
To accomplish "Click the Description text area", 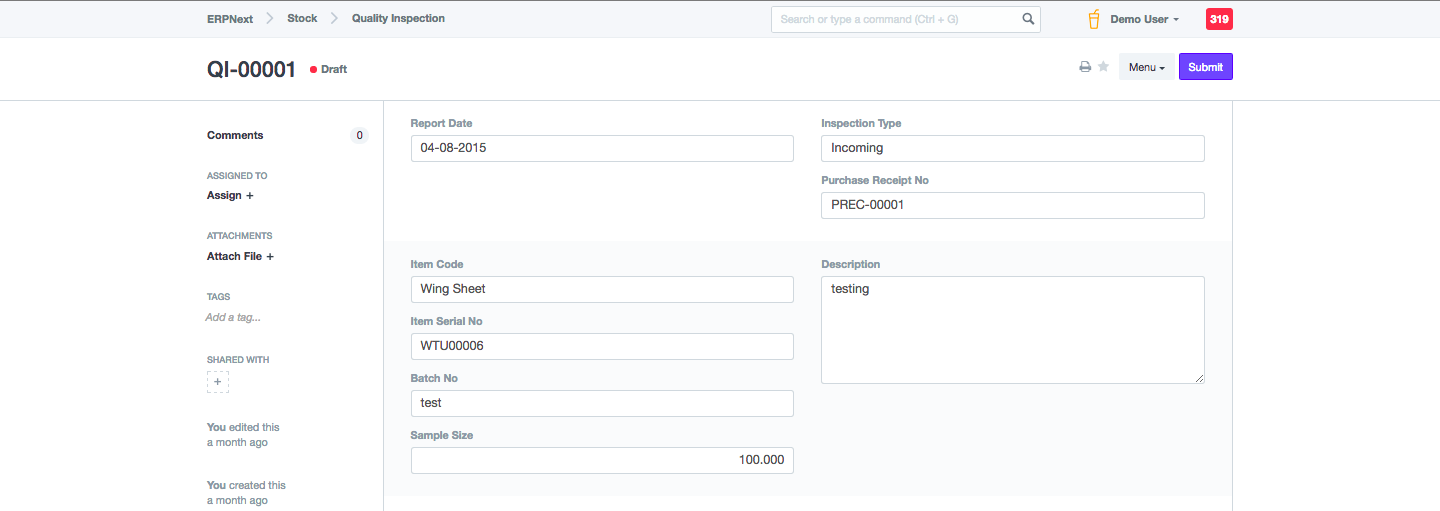I will 1012,330.
